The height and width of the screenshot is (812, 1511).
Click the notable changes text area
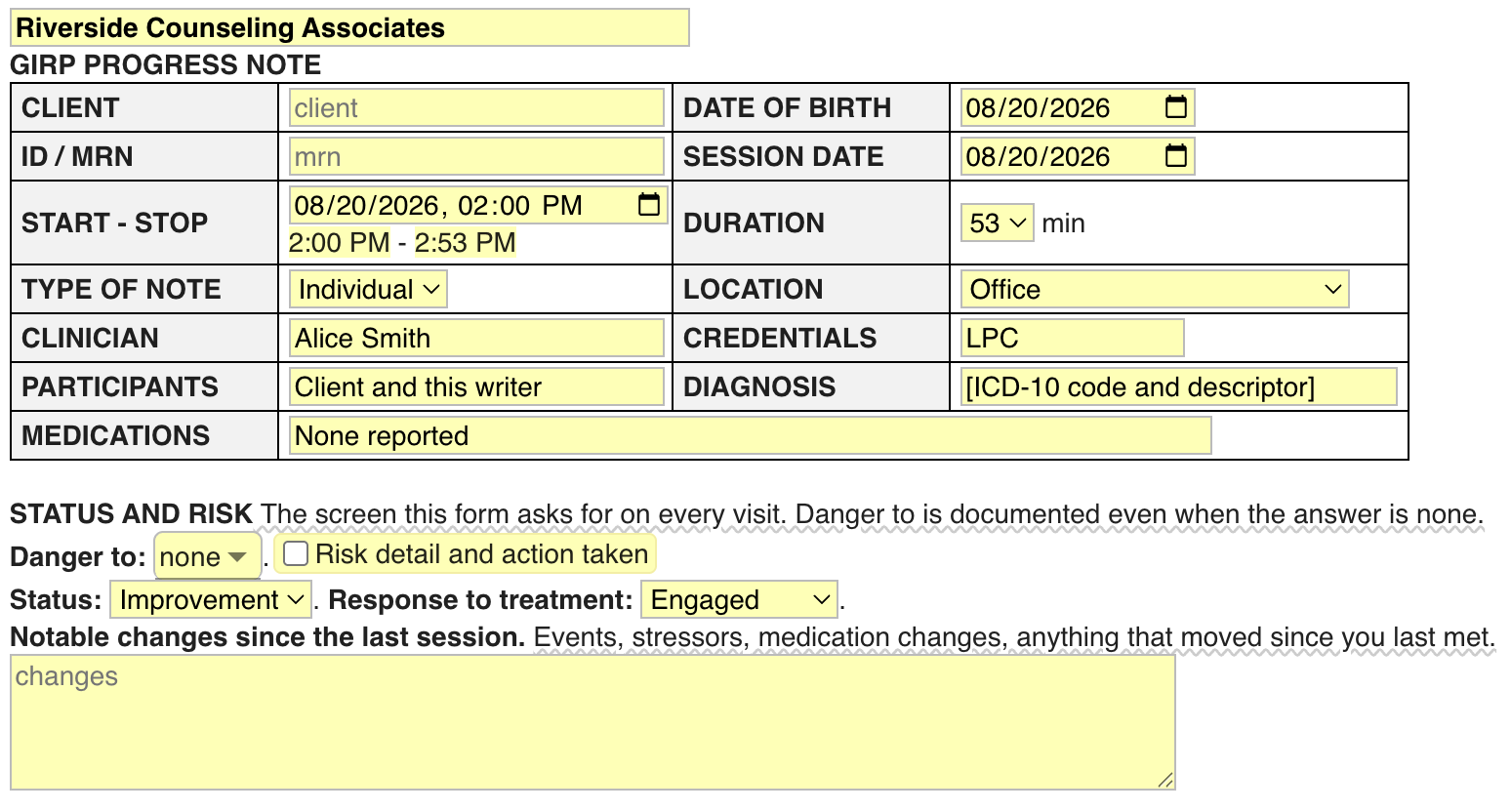[592, 722]
